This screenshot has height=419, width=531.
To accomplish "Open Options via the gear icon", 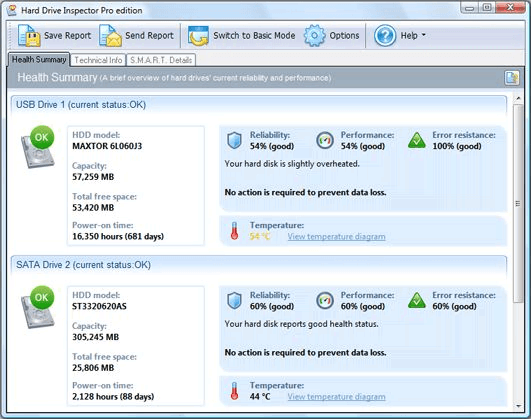I will (x=315, y=36).
